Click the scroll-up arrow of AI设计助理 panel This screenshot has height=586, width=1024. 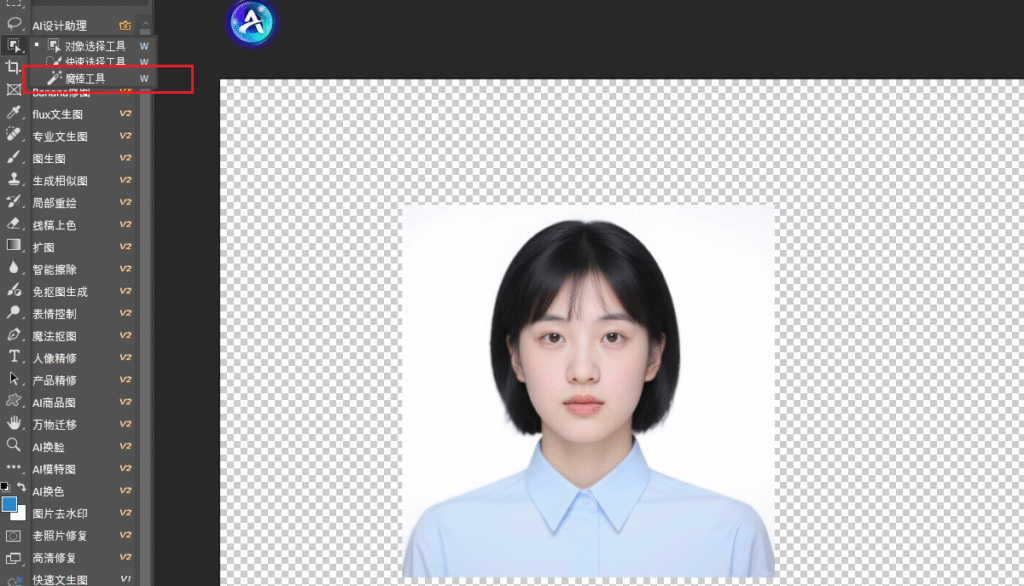pyautogui.click(x=145, y=24)
